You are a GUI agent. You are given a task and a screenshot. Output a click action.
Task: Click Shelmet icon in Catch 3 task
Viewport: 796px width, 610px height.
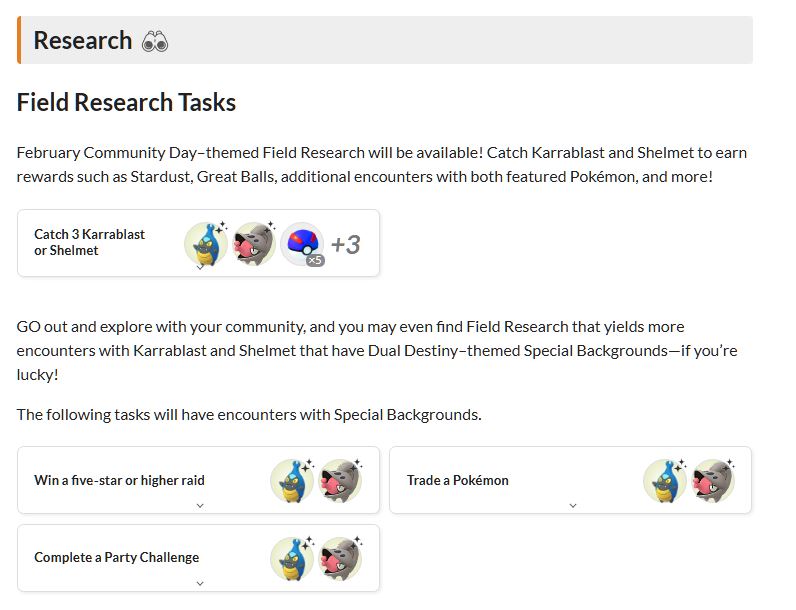(254, 244)
